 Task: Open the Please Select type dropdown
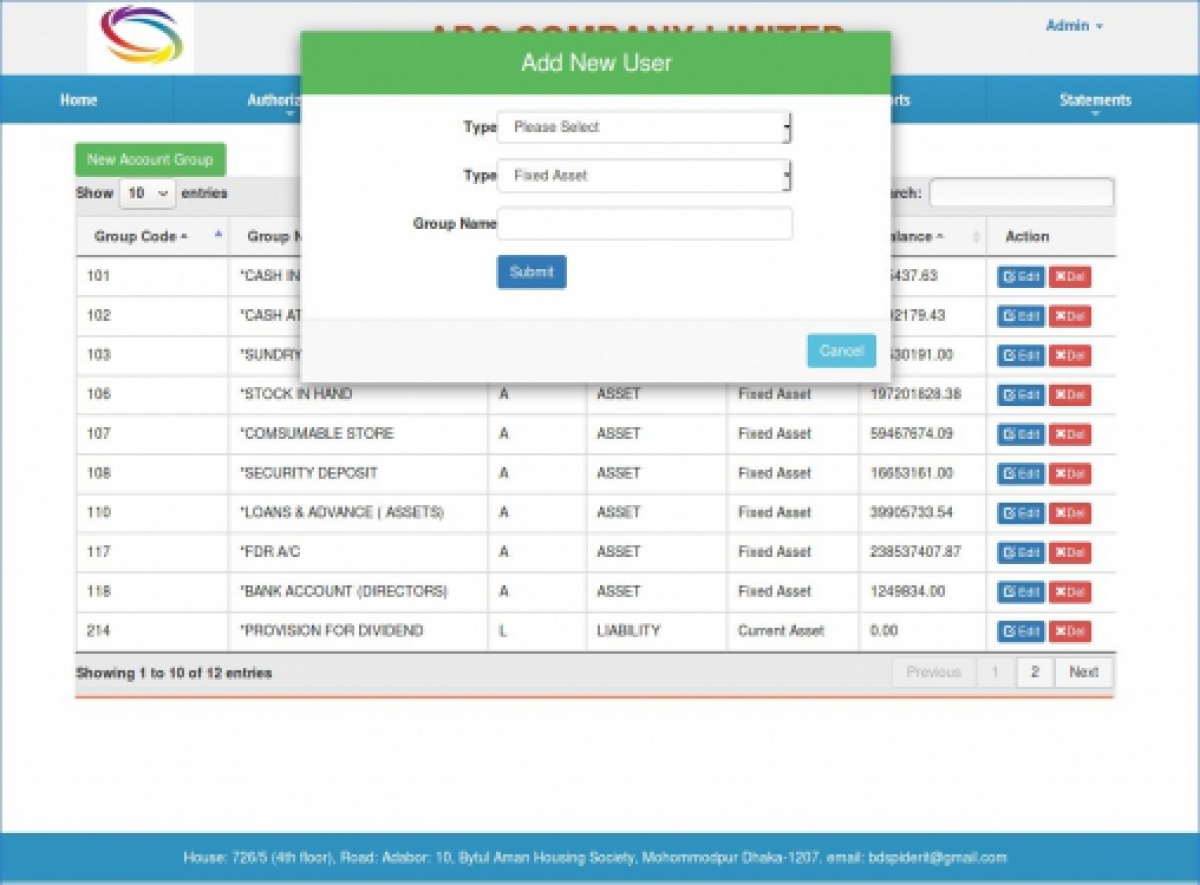pos(644,127)
